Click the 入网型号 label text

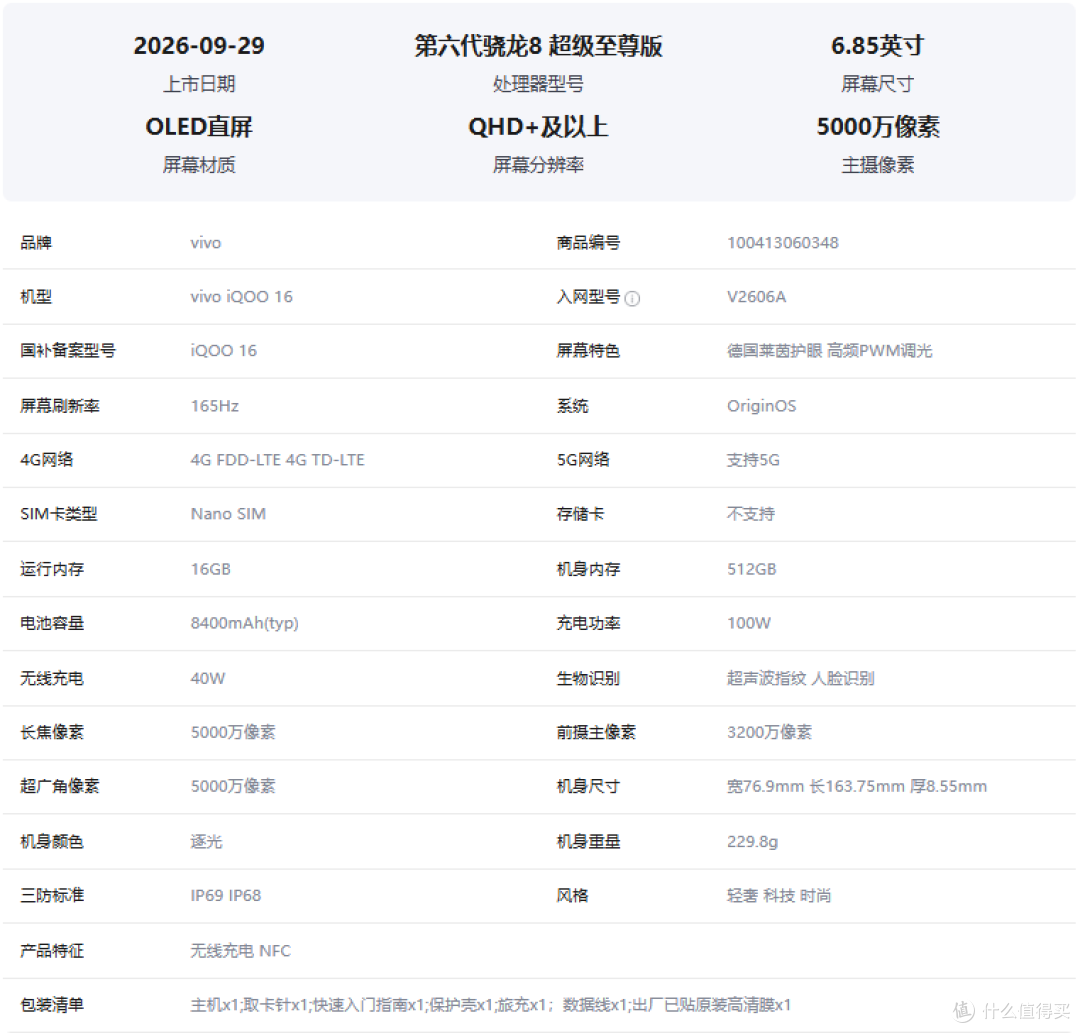[x=588, y=297]
